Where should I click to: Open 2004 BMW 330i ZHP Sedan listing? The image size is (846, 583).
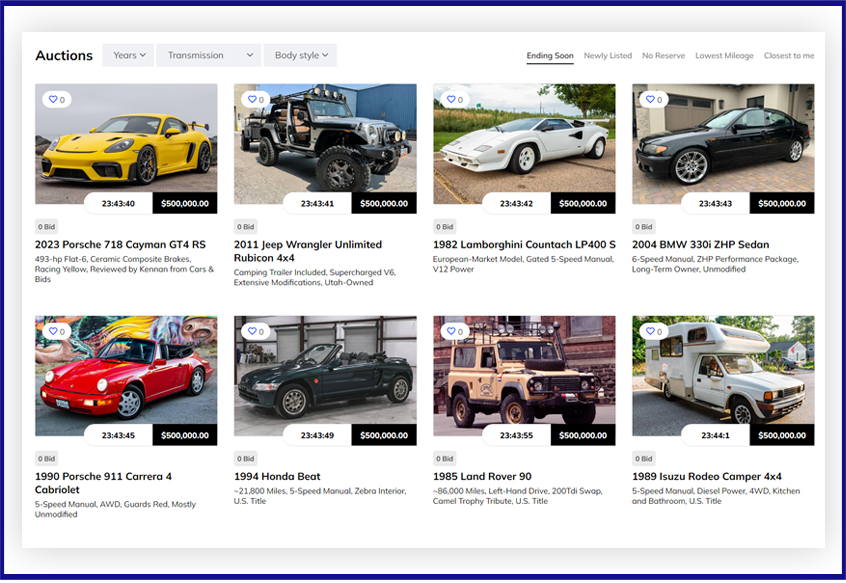(700, 244)
